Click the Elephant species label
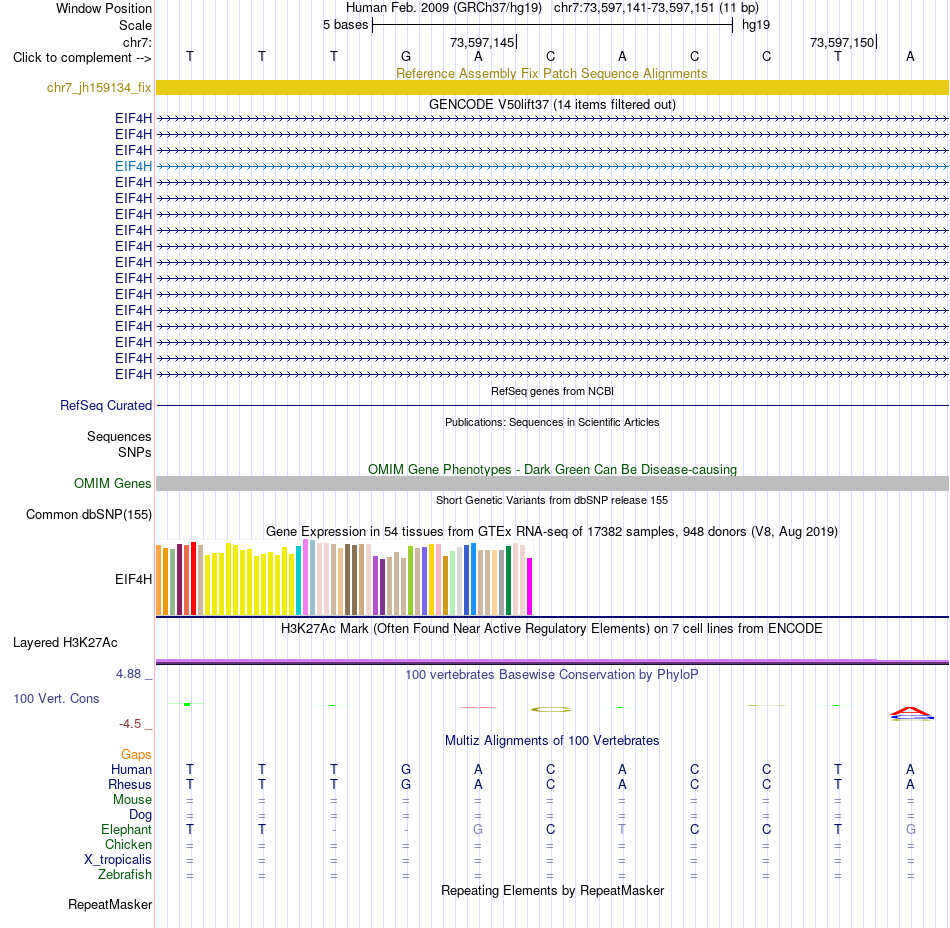The height and width of the screenshot is (928, 950). click(x=127, y=829)
